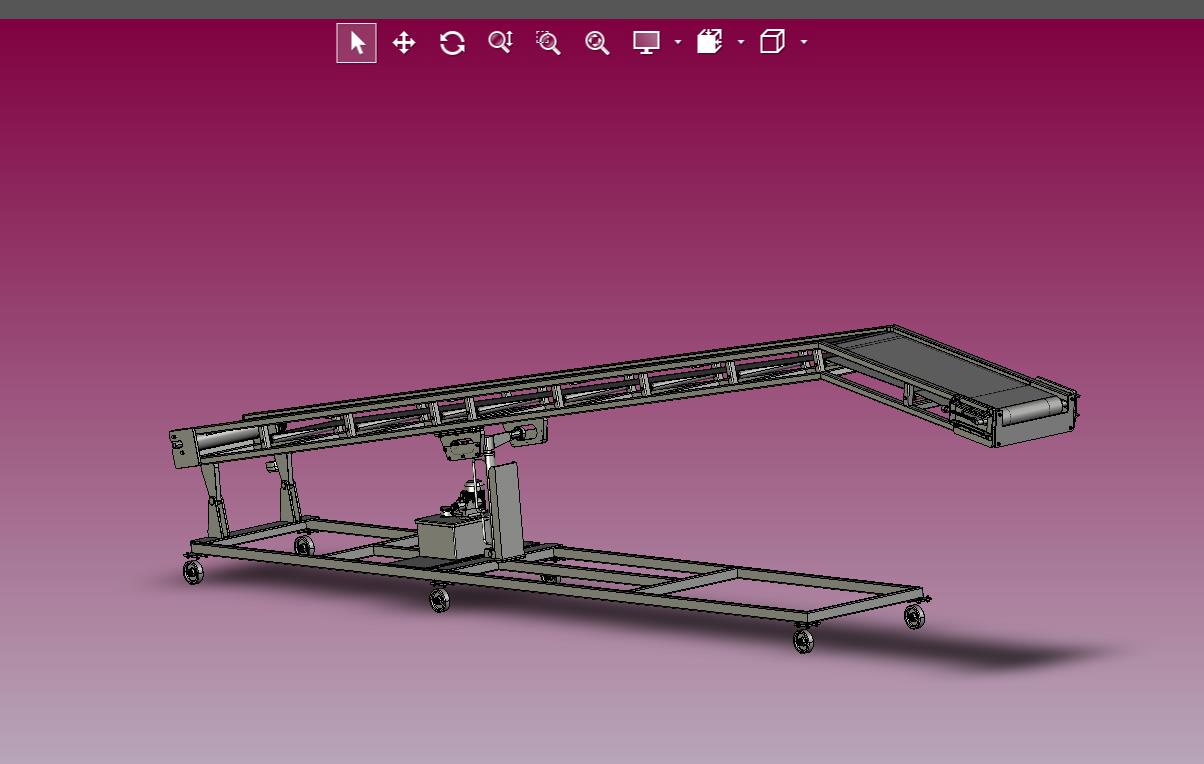Open dropdown arrow beside monitor icon
Screen dimensions: 1204x764
click(678, 43)
